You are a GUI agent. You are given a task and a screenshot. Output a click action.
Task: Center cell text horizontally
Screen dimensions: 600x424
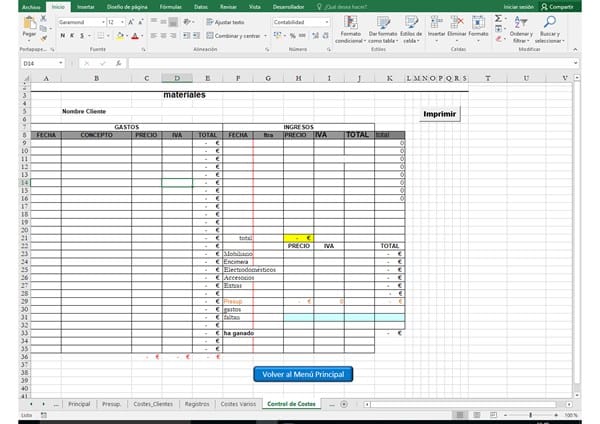pos(163,36)
